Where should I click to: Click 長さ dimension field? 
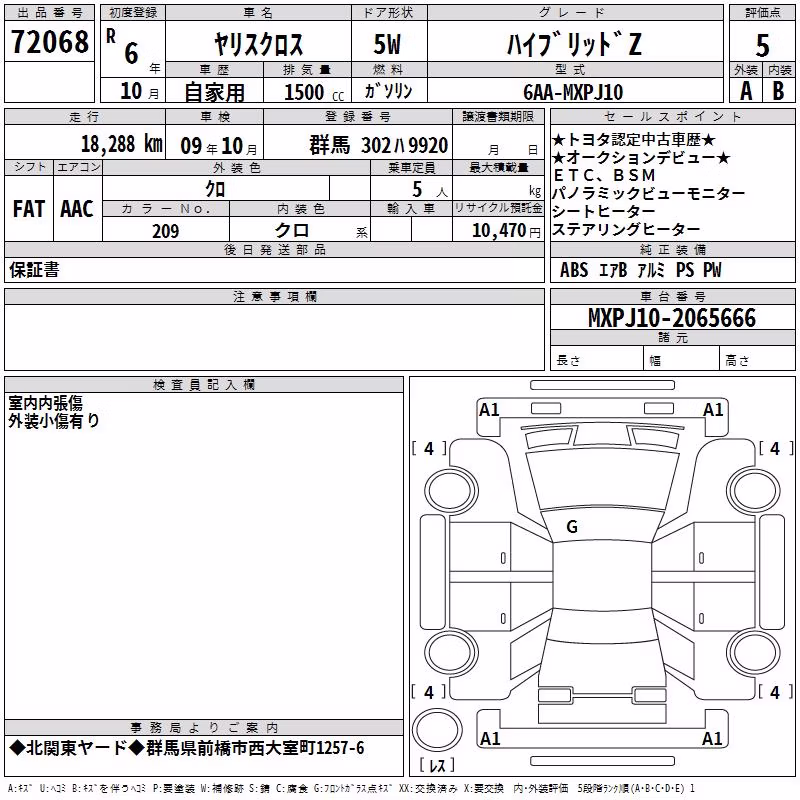(596, 360)
